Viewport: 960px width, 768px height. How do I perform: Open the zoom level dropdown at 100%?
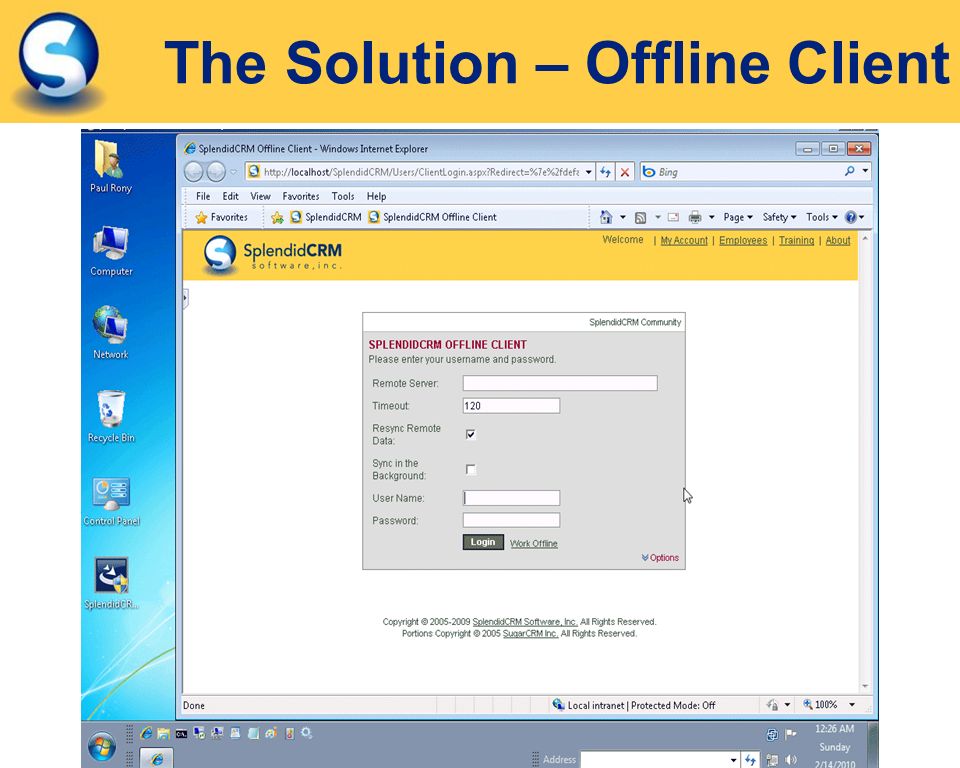[852, 705]
